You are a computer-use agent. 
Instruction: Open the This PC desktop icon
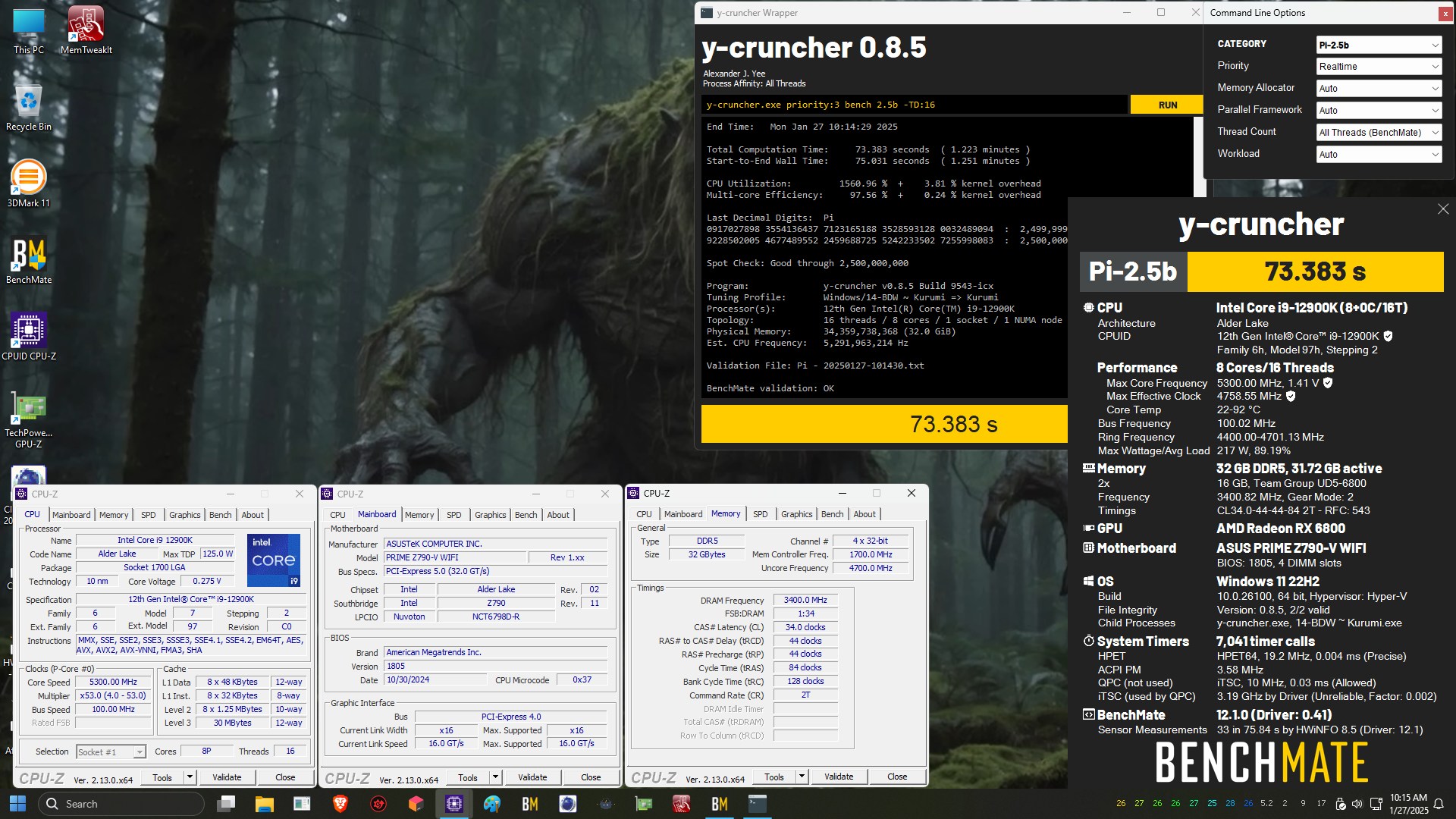(29, 30)
